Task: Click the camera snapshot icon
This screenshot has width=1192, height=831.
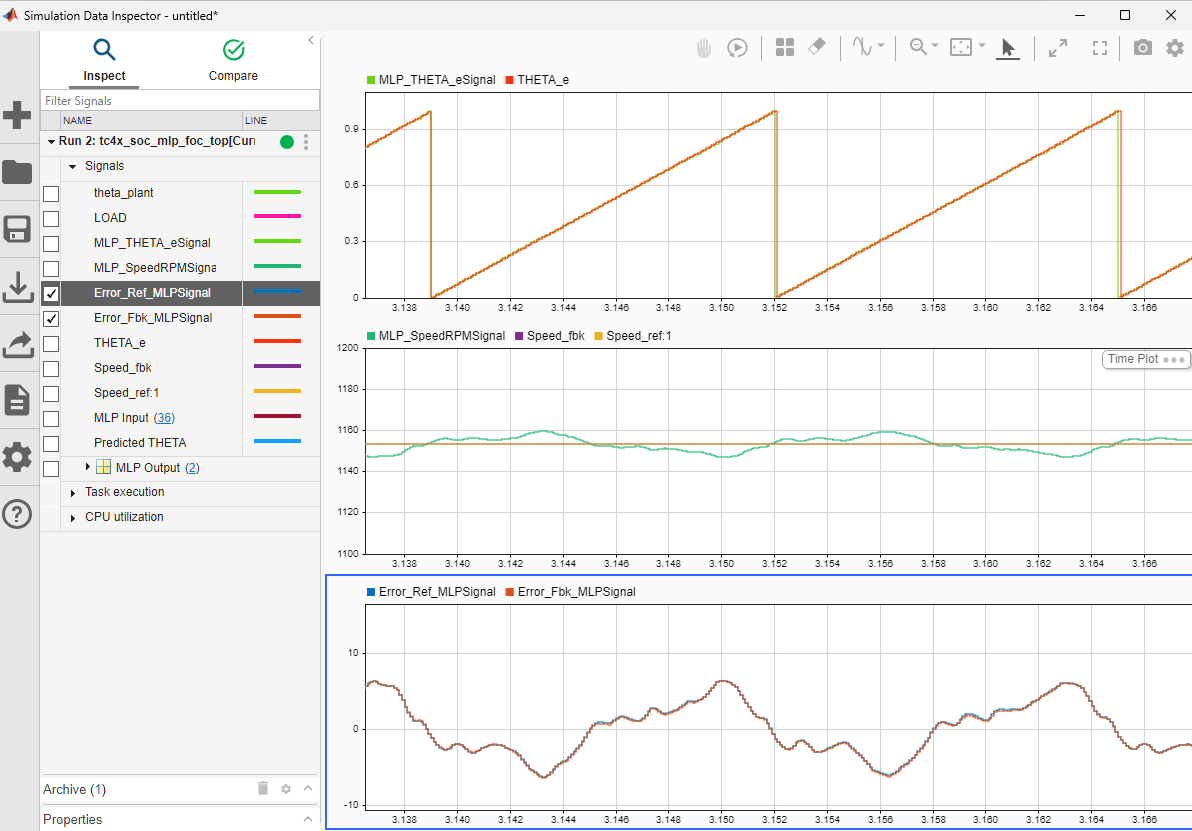Action: point(1141,47)
